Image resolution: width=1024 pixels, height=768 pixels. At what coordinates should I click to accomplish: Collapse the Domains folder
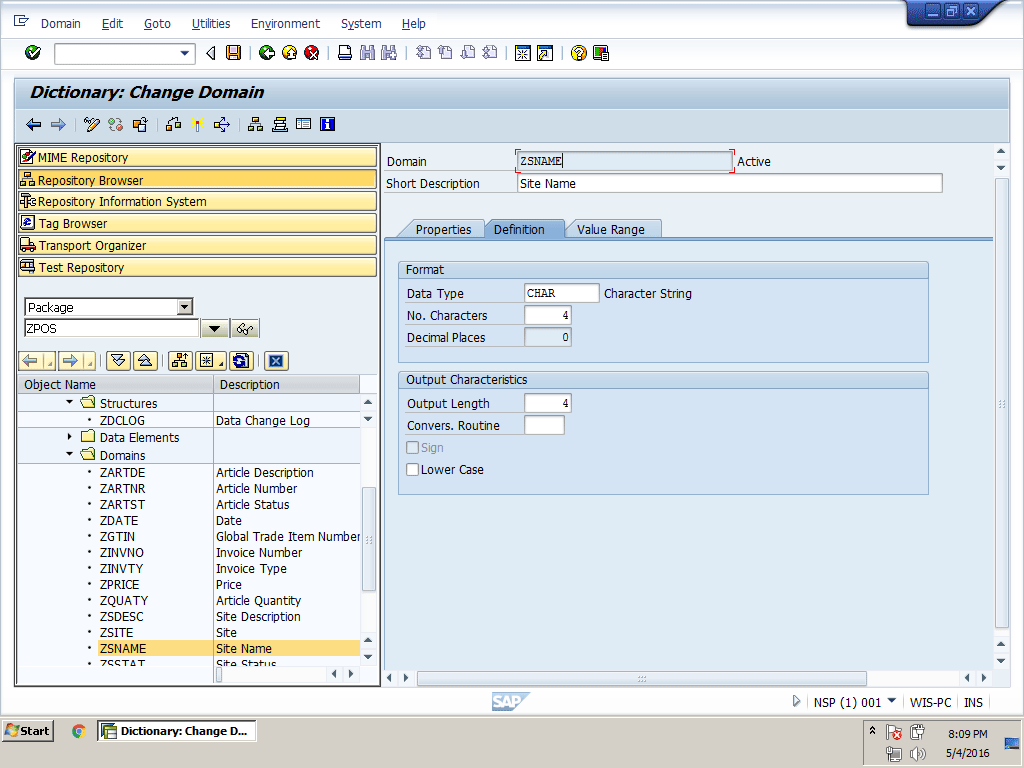(x=70, y=455)
